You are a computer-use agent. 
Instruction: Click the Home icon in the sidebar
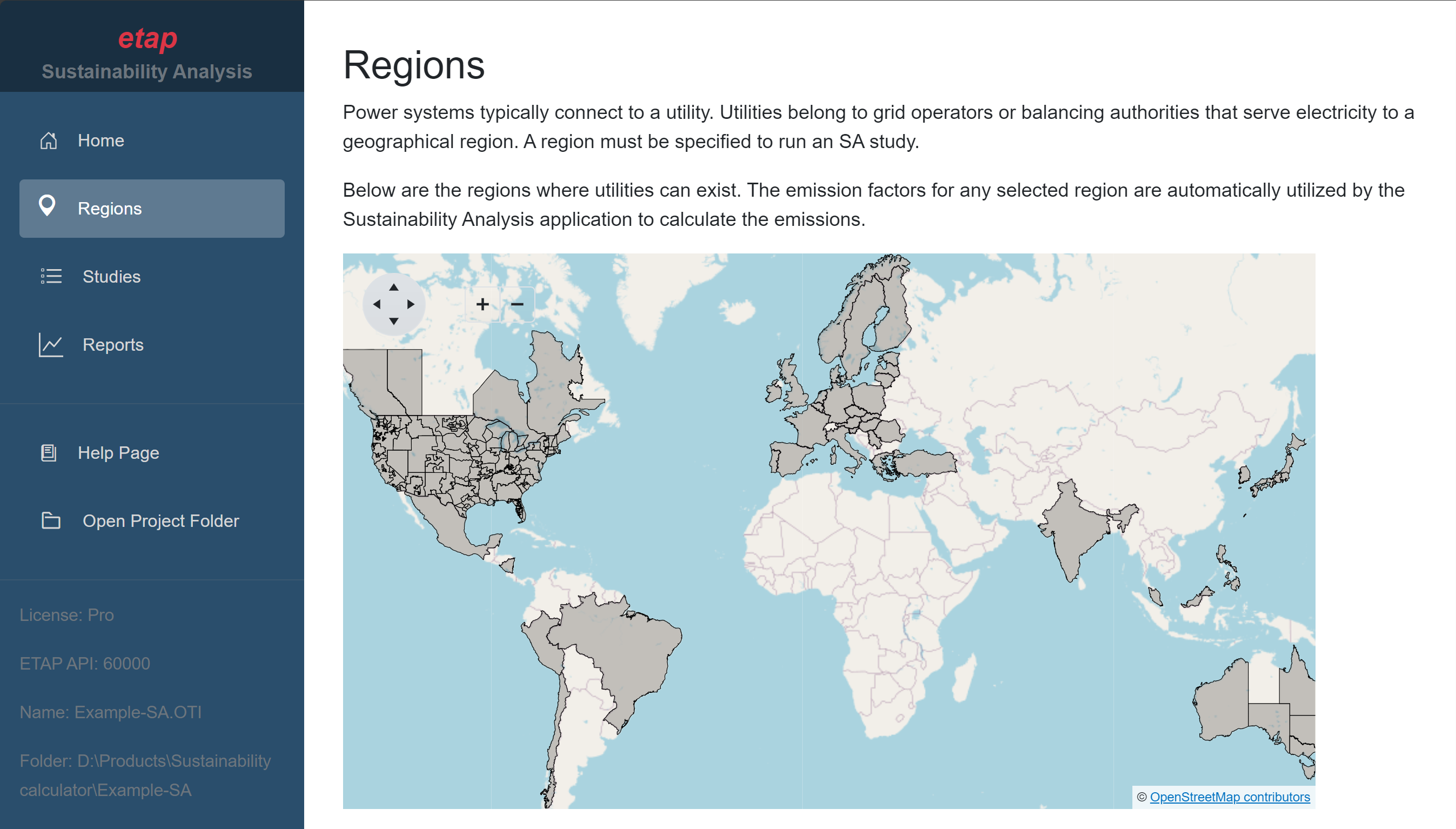pyautogui.click(x=49, y=140)
